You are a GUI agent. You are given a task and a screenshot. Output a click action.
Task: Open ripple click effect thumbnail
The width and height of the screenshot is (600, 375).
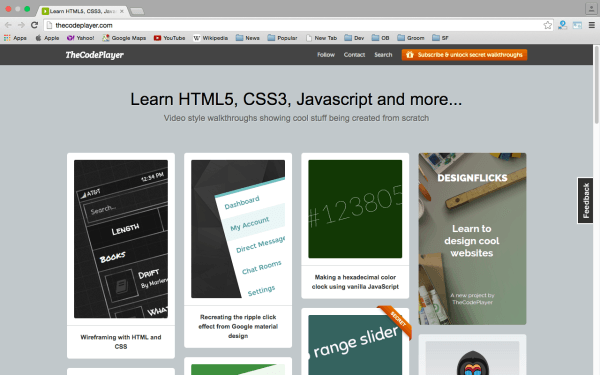click(x=238, y=229)
